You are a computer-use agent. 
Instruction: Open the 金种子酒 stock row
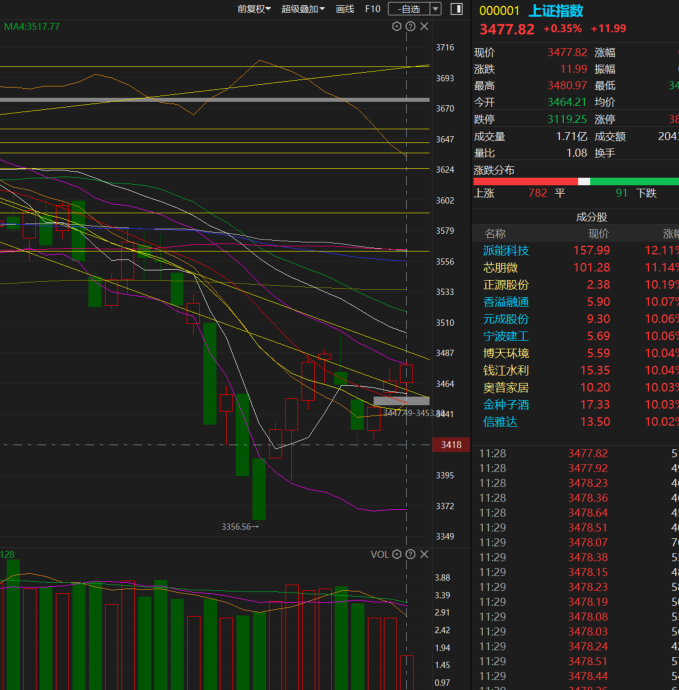[576, 405]
